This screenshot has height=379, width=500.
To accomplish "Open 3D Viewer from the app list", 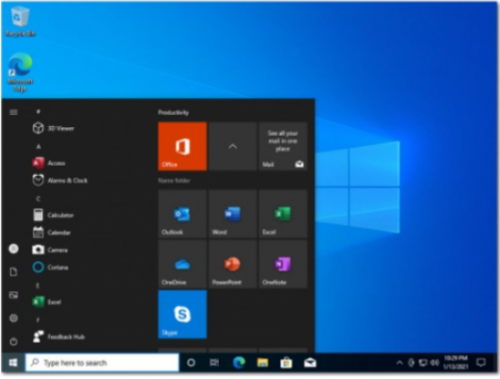I will [x=53, y=128].
